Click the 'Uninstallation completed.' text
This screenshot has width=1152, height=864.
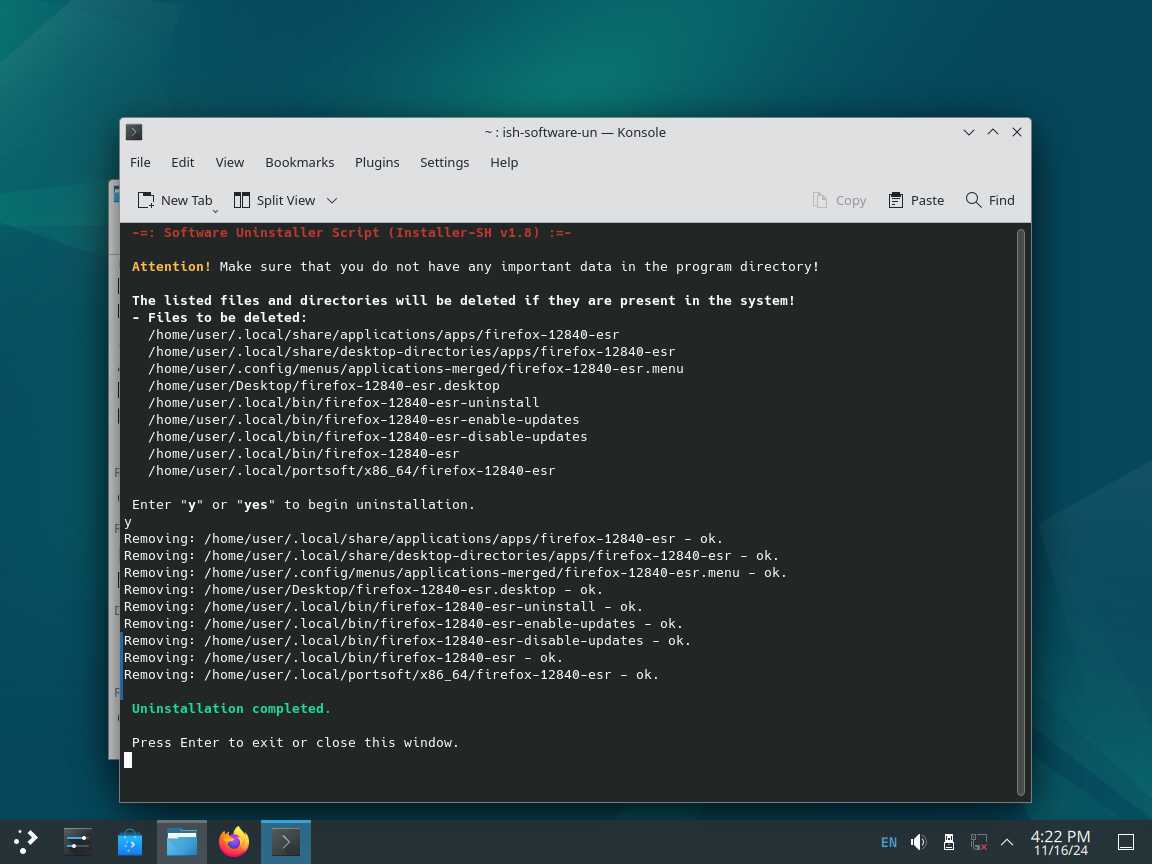231,708
